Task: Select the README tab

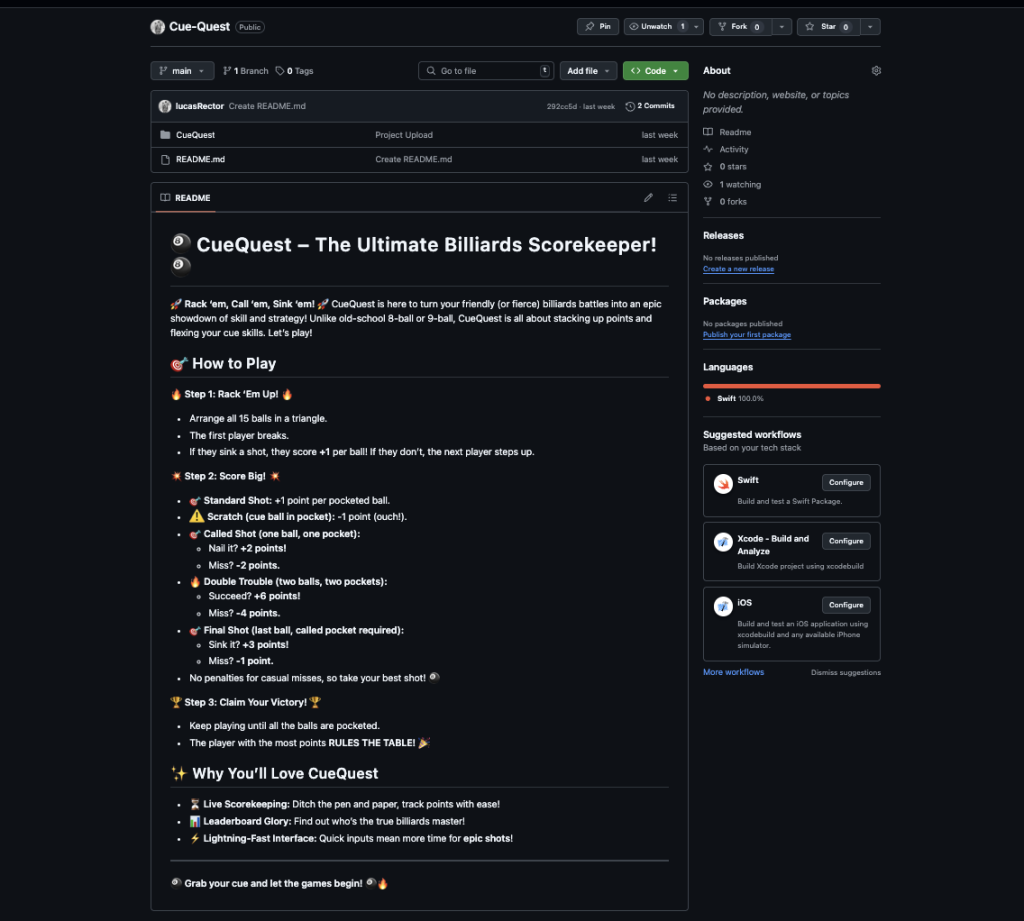Action: click(x=186, y=198)
